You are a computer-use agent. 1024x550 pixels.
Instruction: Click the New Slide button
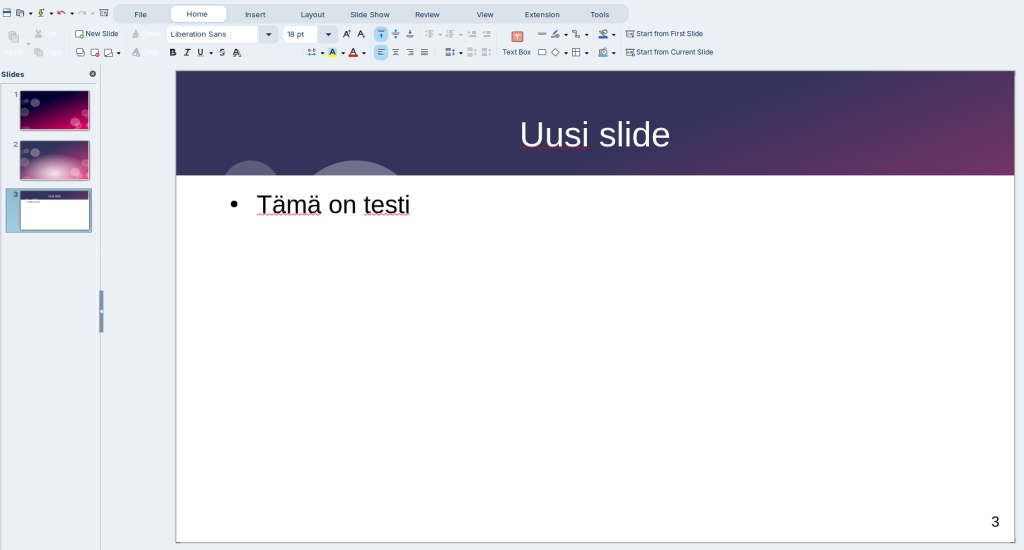pyautogui.click(x=97, y=34)
